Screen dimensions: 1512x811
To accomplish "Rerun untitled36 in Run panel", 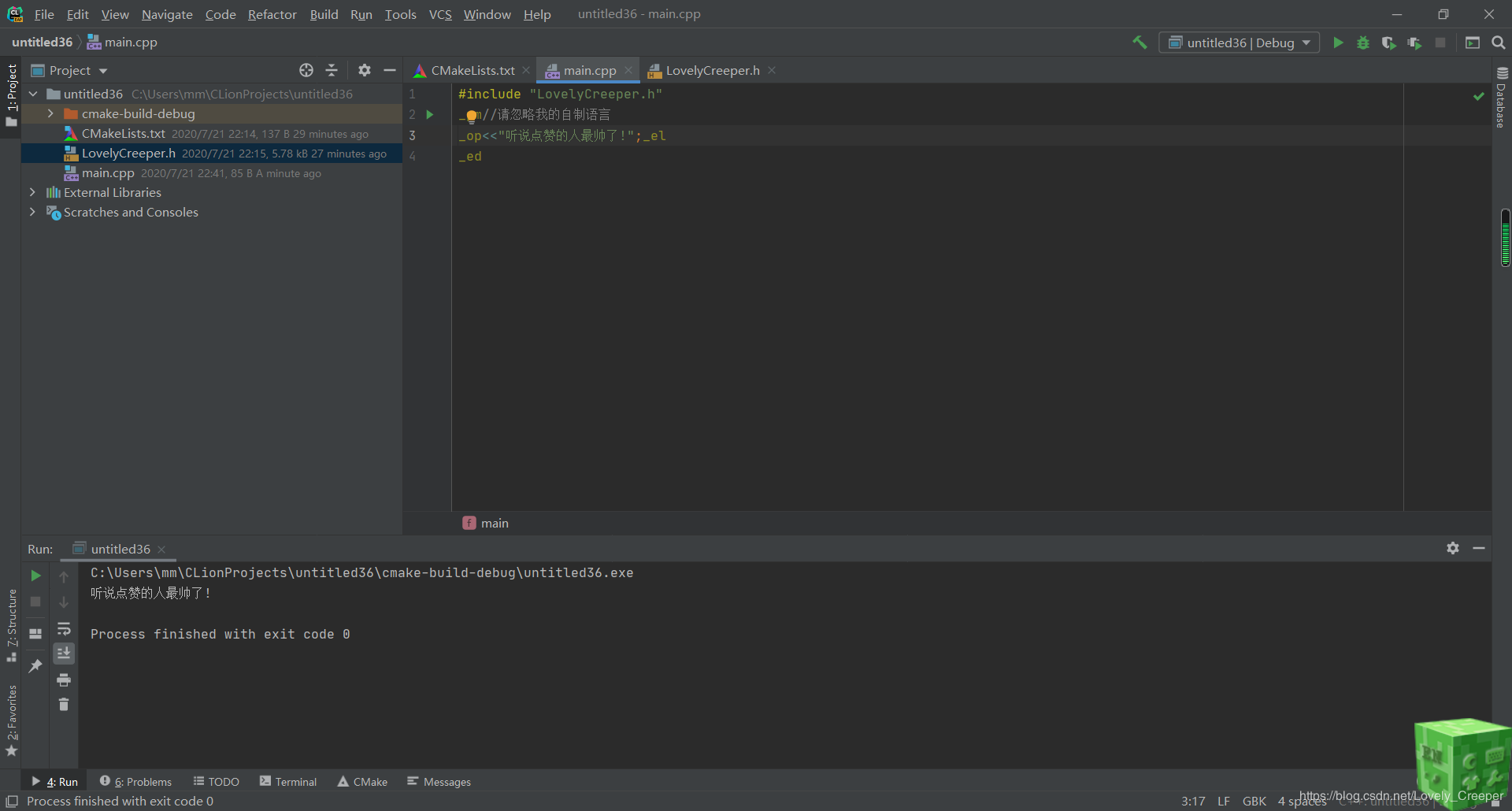I will (x=35, y=576).
